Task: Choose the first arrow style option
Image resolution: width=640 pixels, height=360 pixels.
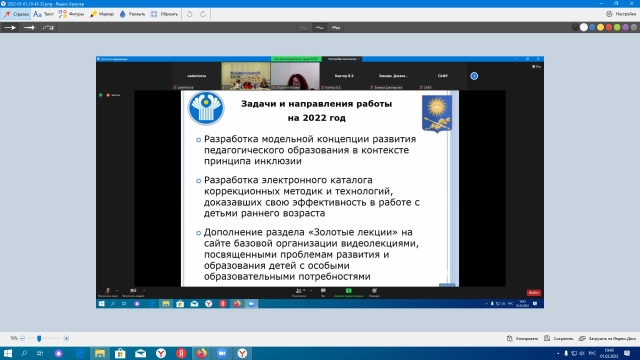Action: (10, 27)
